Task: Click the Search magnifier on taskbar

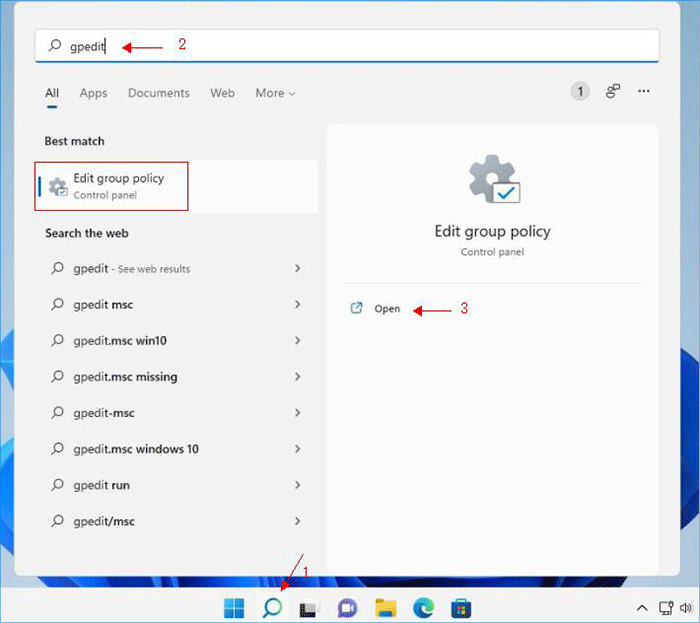Action: (x=272, y=608)
